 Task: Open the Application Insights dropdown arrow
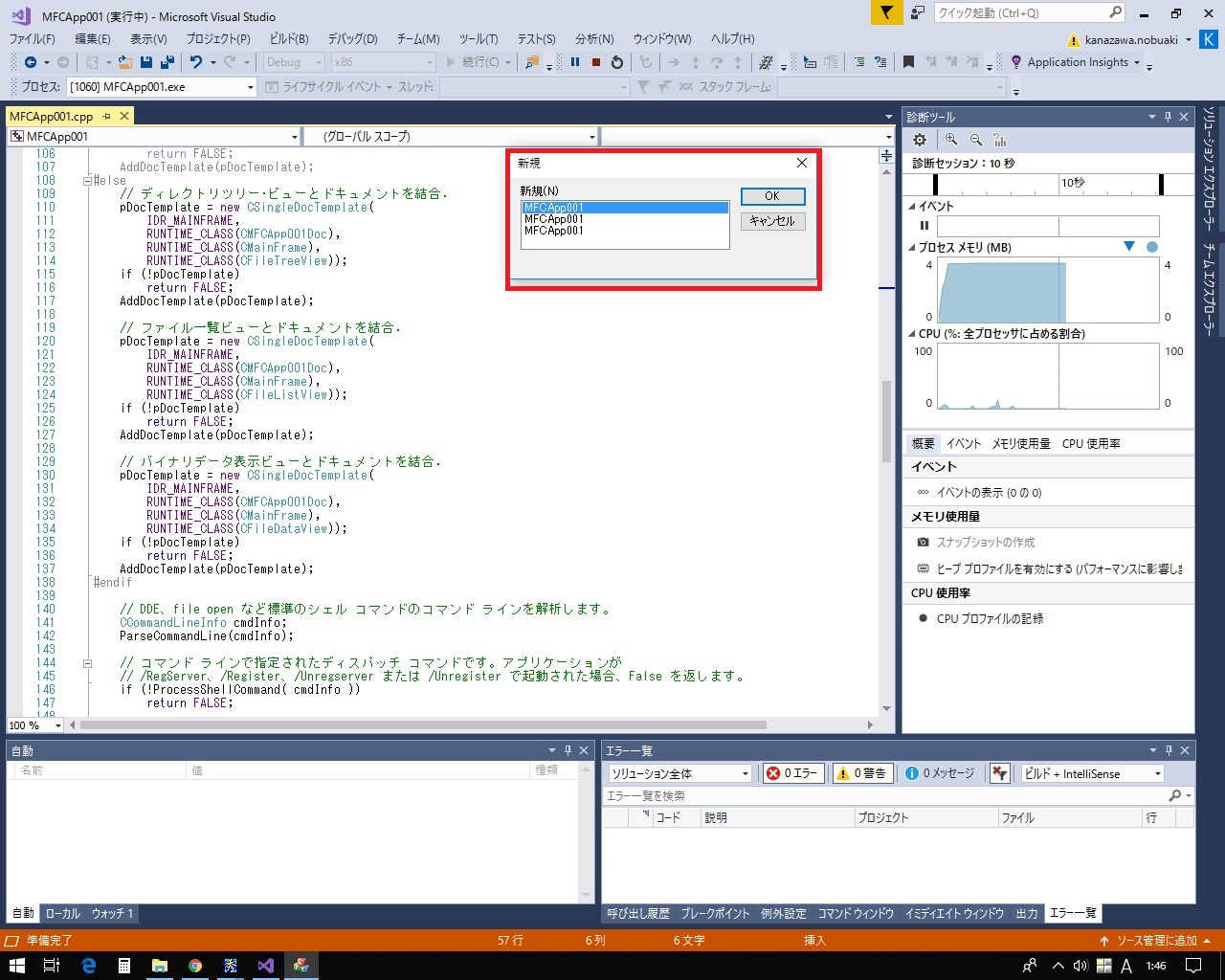point(1137,62)
